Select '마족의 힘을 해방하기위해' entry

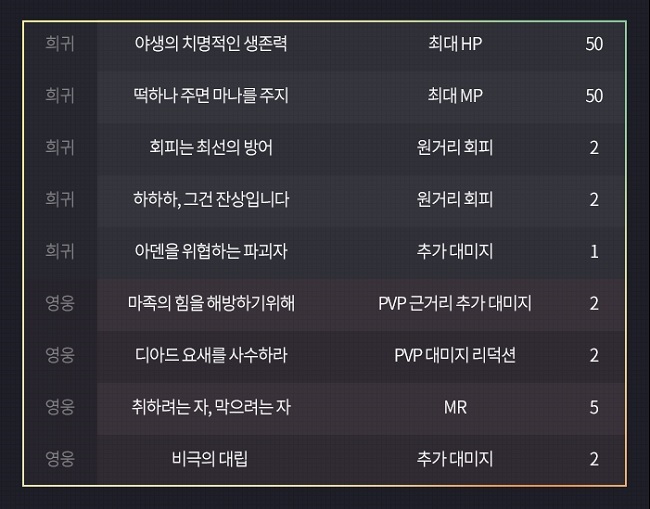click(210, 303)
